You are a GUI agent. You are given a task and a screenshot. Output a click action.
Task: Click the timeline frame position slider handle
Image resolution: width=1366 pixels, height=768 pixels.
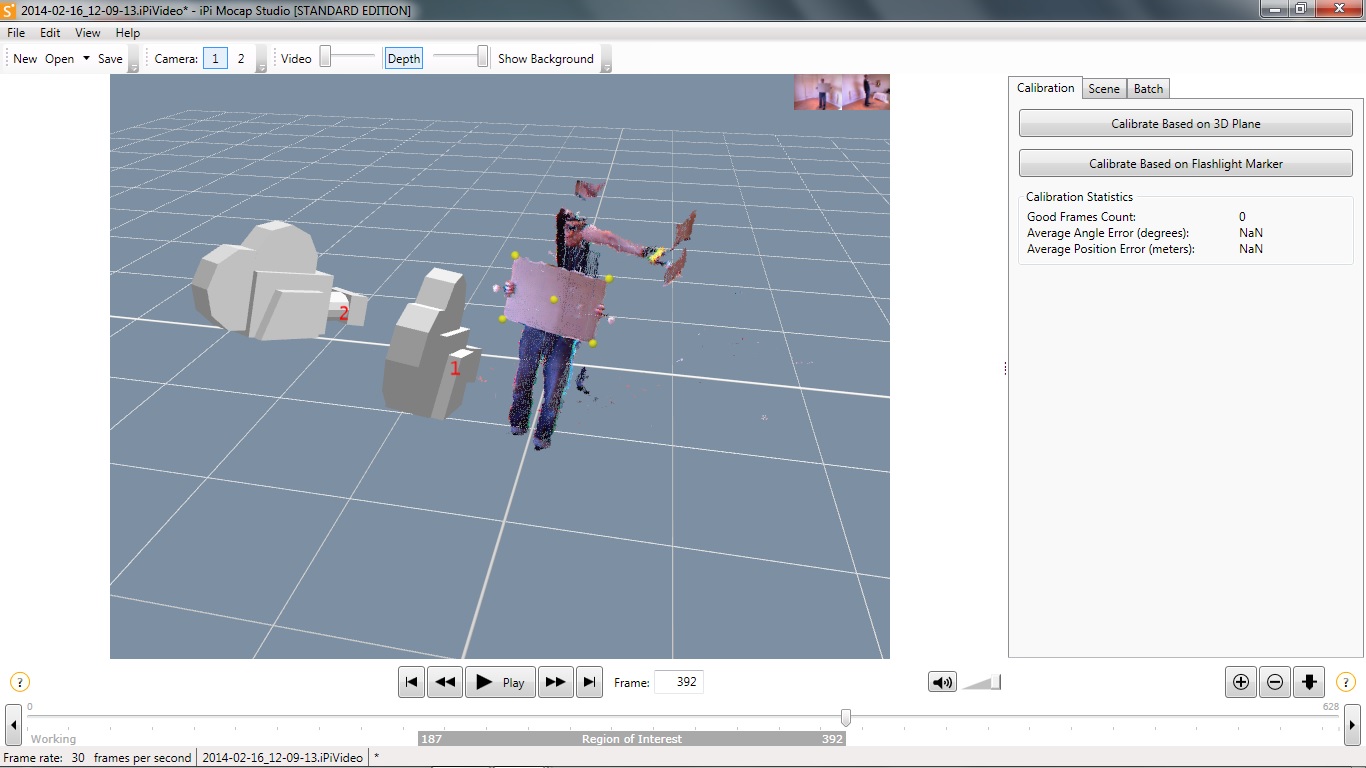pos(846,717)
